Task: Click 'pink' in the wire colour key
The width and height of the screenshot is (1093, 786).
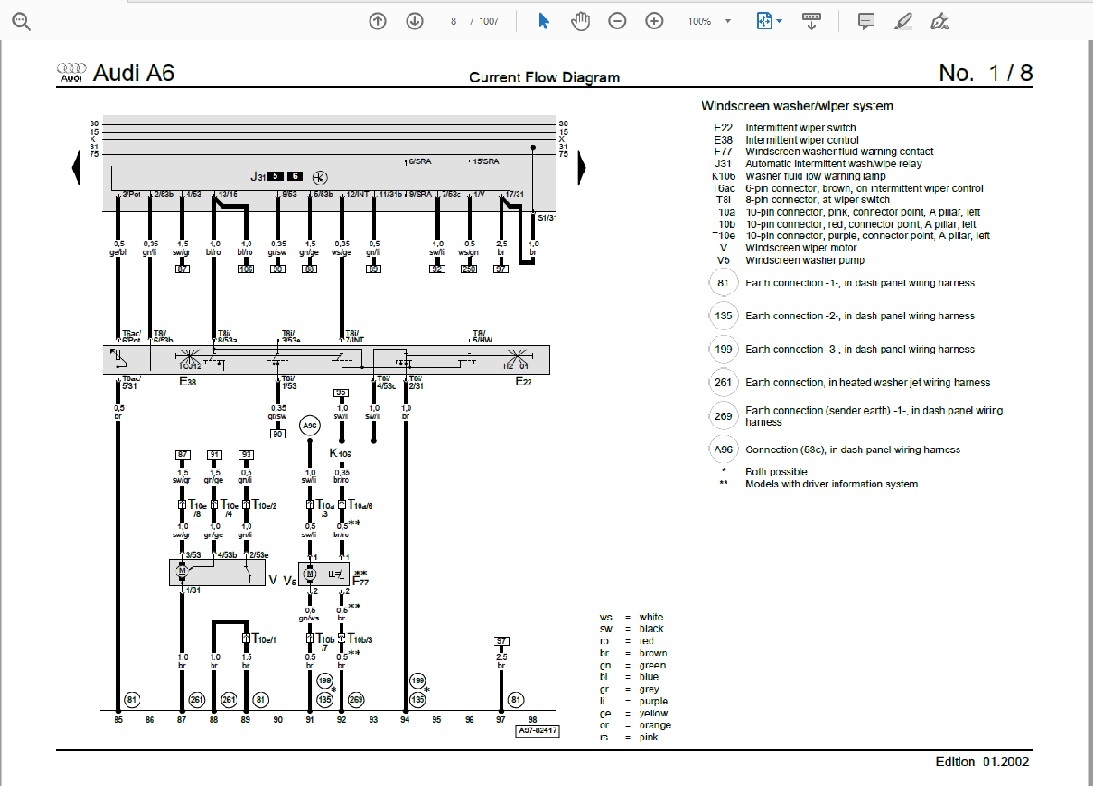Action: click(x=648, y=737)
